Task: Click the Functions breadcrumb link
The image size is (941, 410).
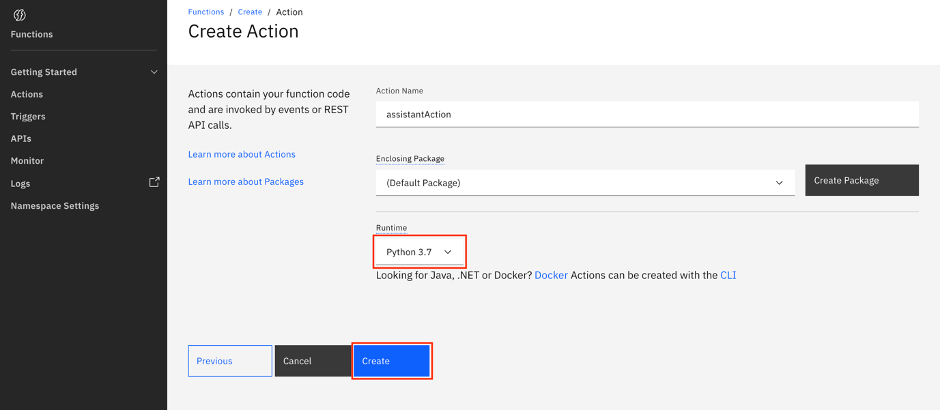Action: (207, 12)
